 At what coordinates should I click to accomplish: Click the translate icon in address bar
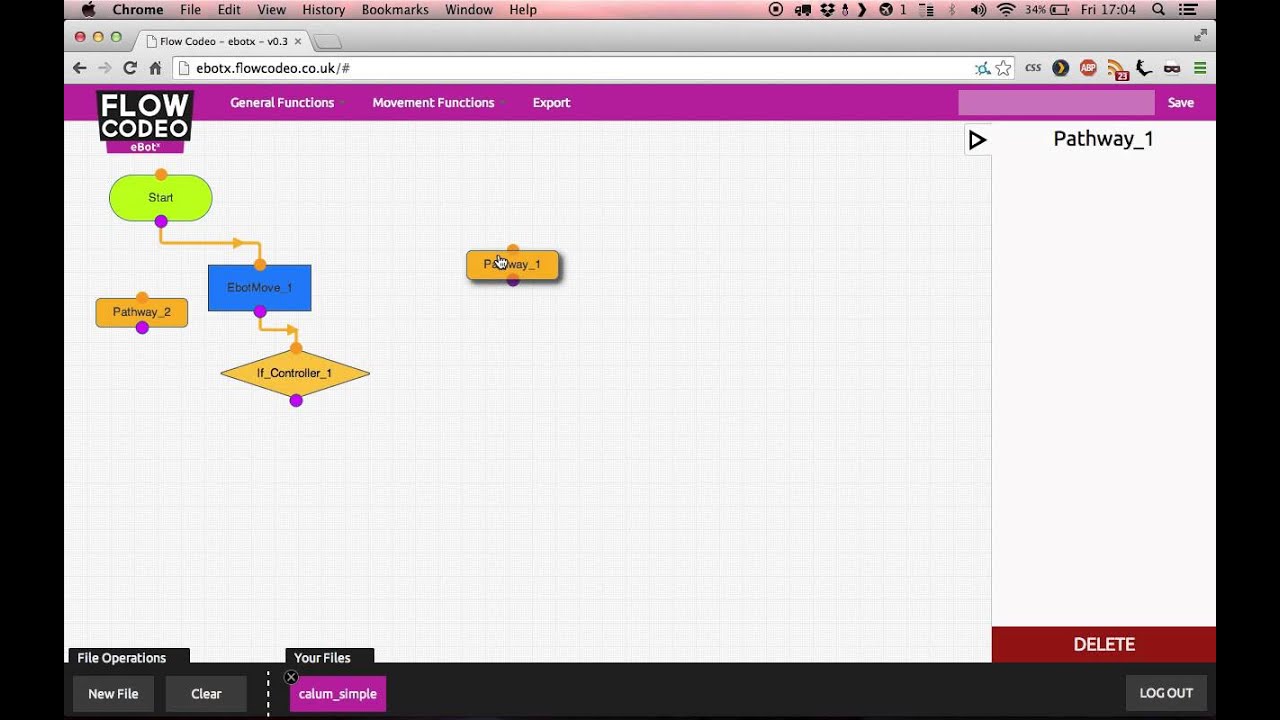[983, 68]
